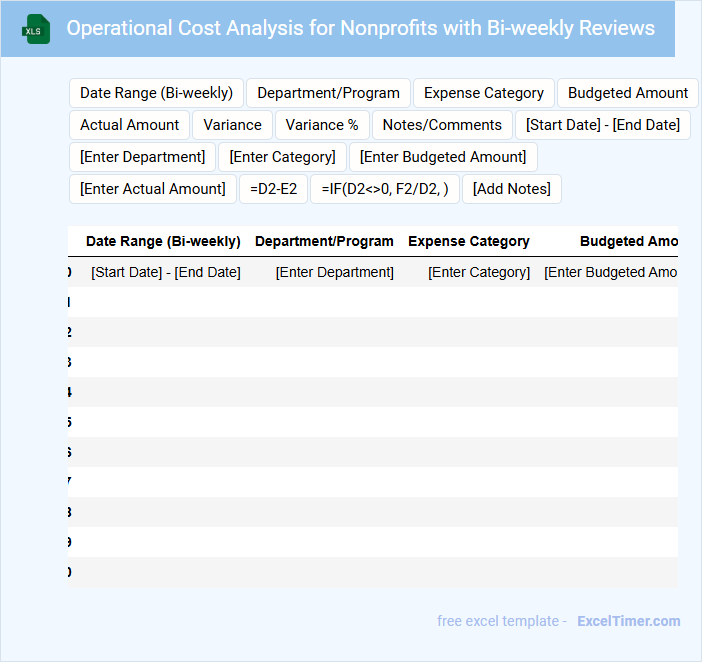The image size is (702, 662).
Task: Select the '[Enter Category]' placeholder tag
Action: 283,157
